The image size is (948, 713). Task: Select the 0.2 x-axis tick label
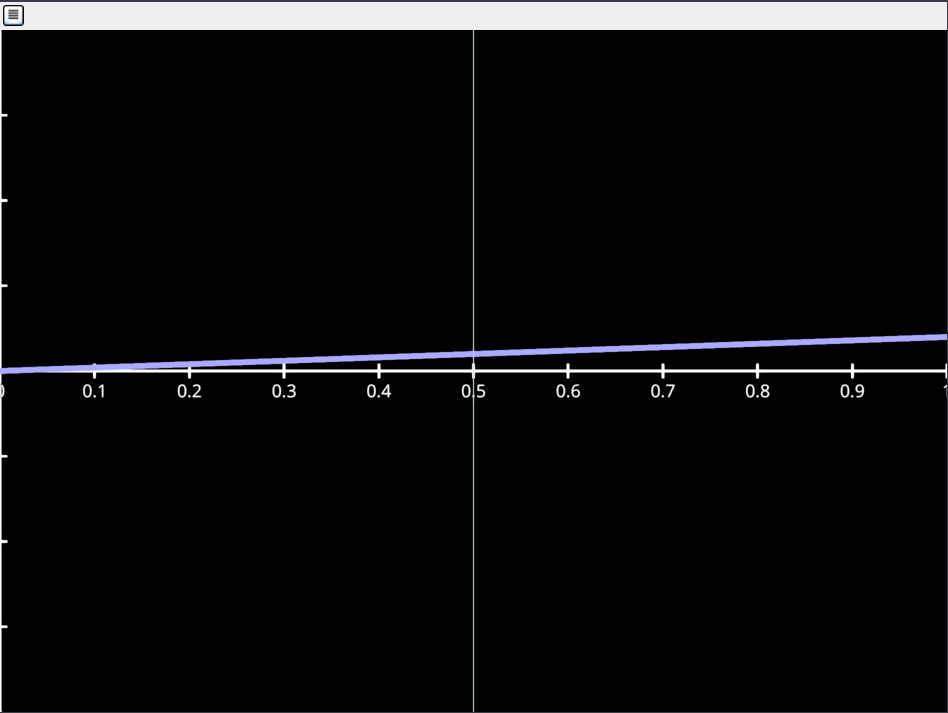(189, 391)
